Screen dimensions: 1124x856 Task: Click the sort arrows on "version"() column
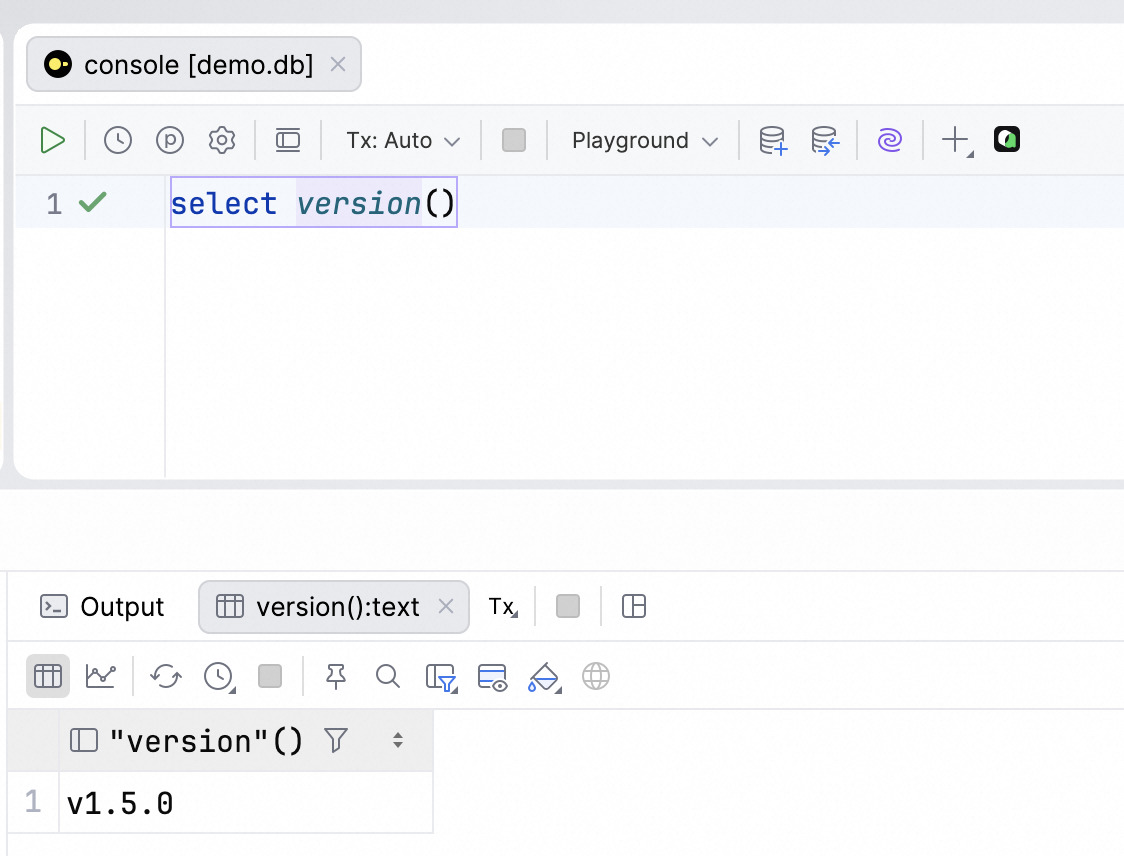[398, 741]
